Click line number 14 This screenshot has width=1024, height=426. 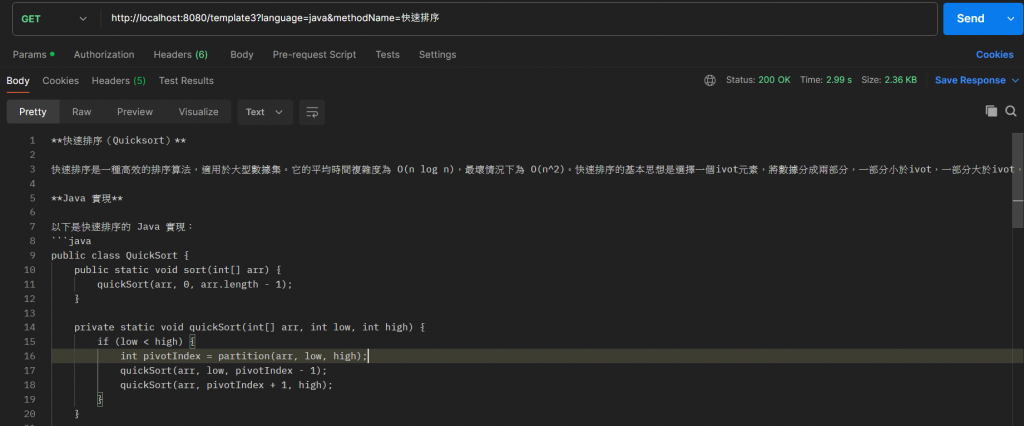29,327
